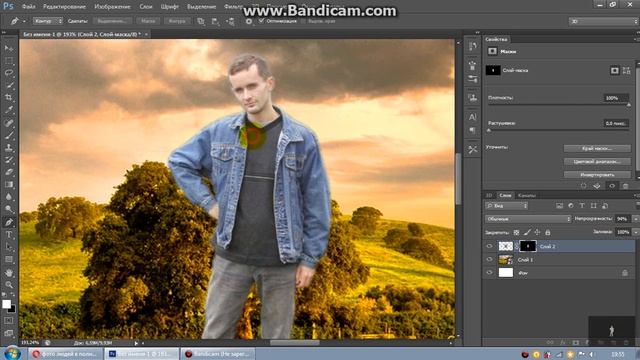Open the Редактирование menu

[64, 7]
